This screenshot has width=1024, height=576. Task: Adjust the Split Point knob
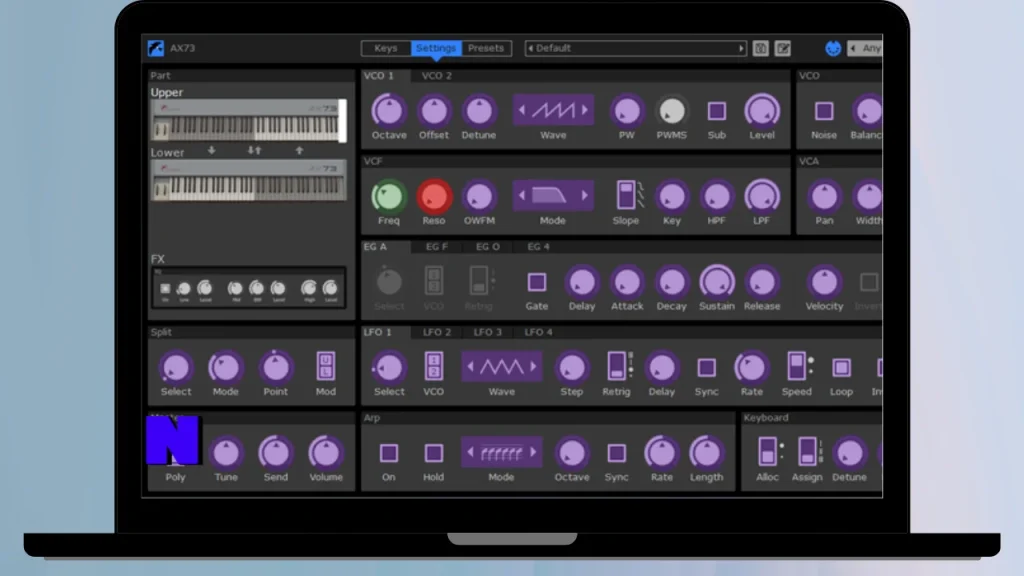click(275, 366)
